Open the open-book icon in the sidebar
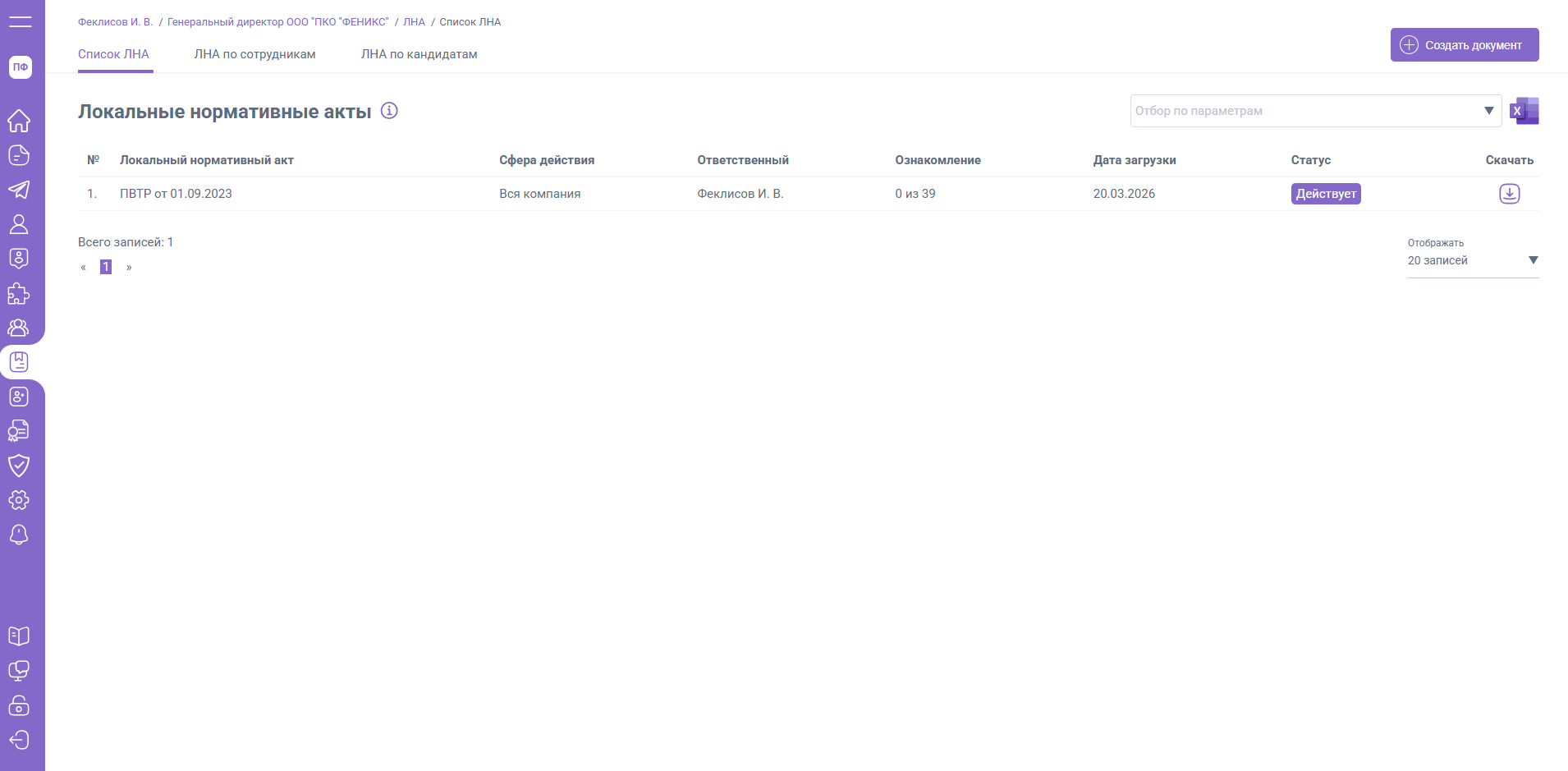 click(x=19, y=636)
